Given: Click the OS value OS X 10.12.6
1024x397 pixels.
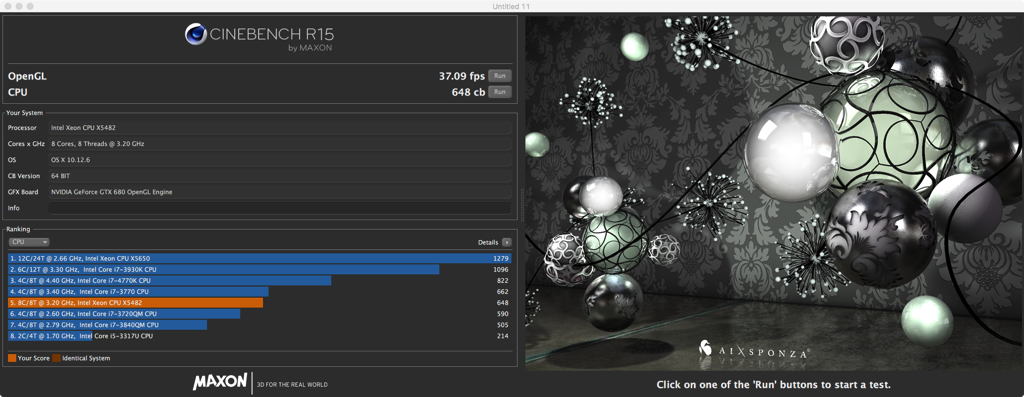Looking at the screenshot, I should coord(280,160).
